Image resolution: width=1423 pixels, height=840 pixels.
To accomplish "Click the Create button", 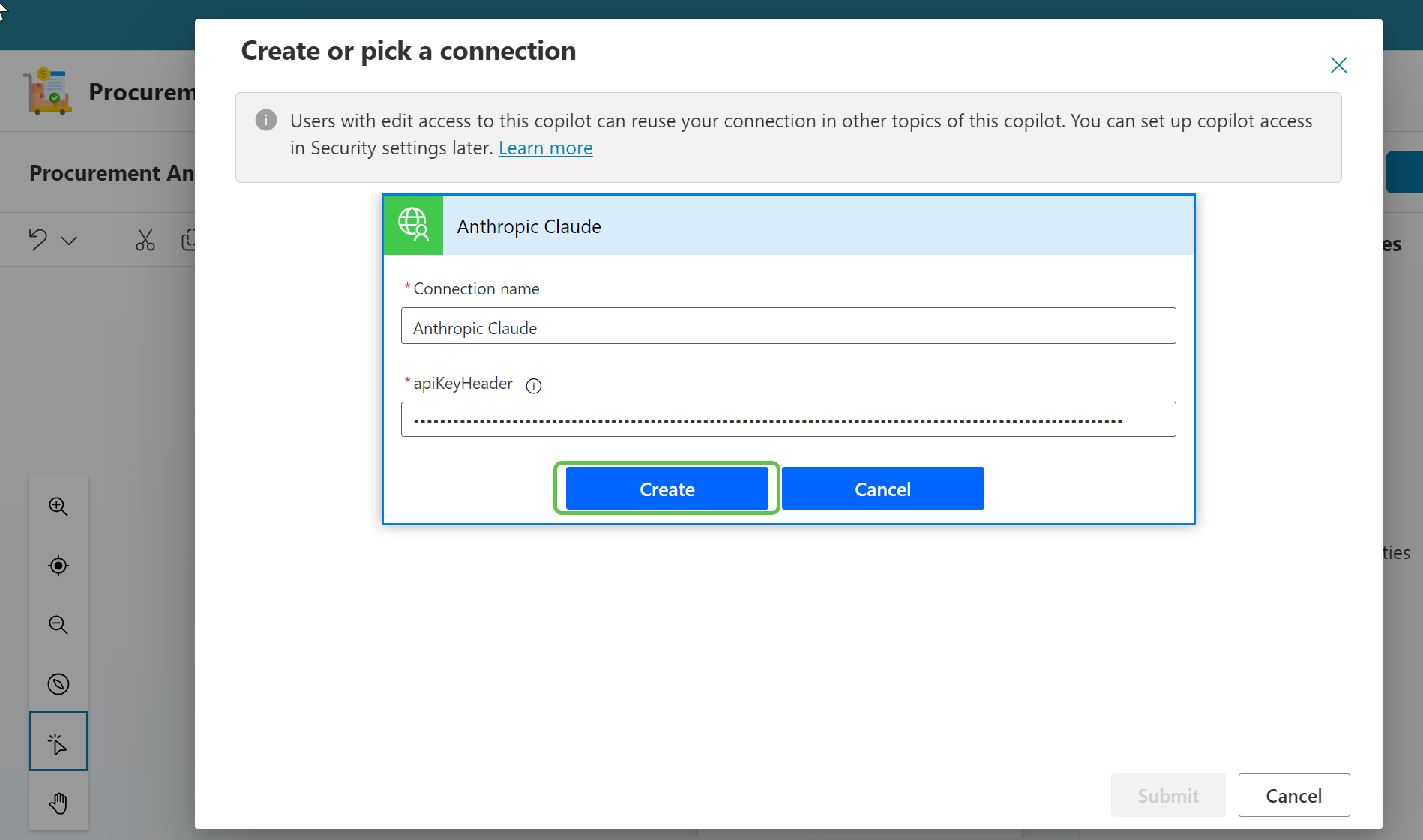I will pyautogui.click(x=667, y=488).
